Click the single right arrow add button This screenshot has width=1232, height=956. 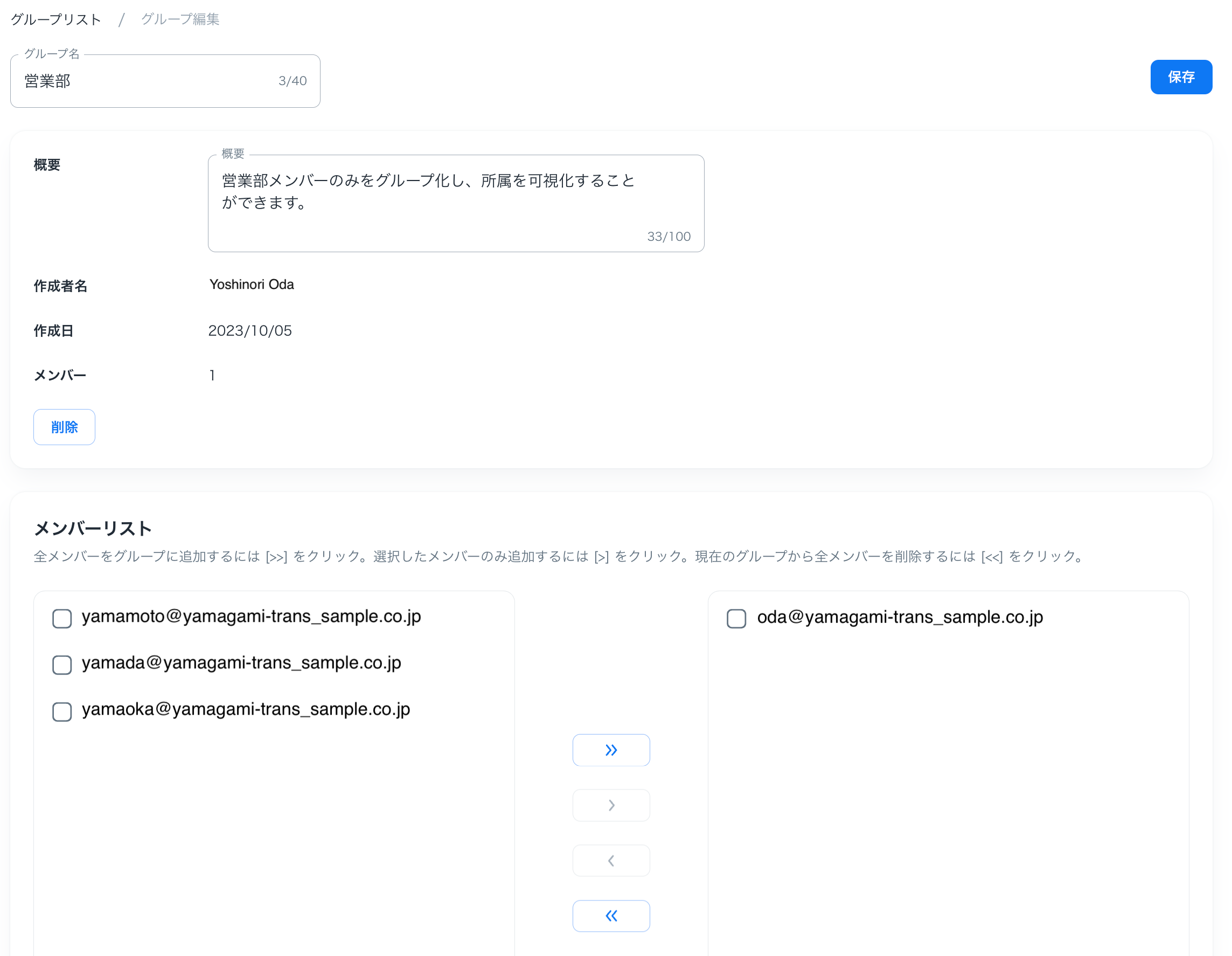pyautogui.click(x=611, y=805)
